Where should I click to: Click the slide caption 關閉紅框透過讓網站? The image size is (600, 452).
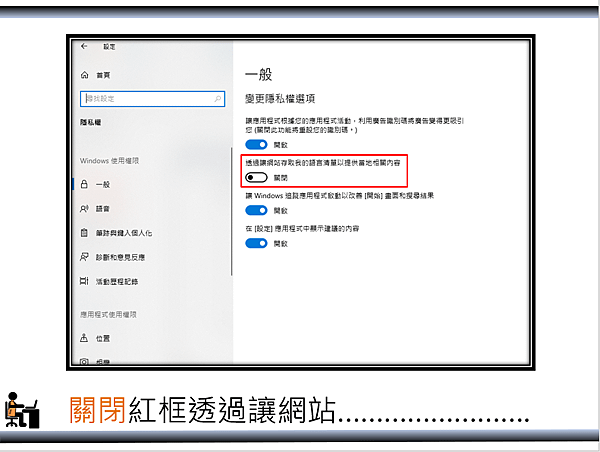[x=202, y=410]
